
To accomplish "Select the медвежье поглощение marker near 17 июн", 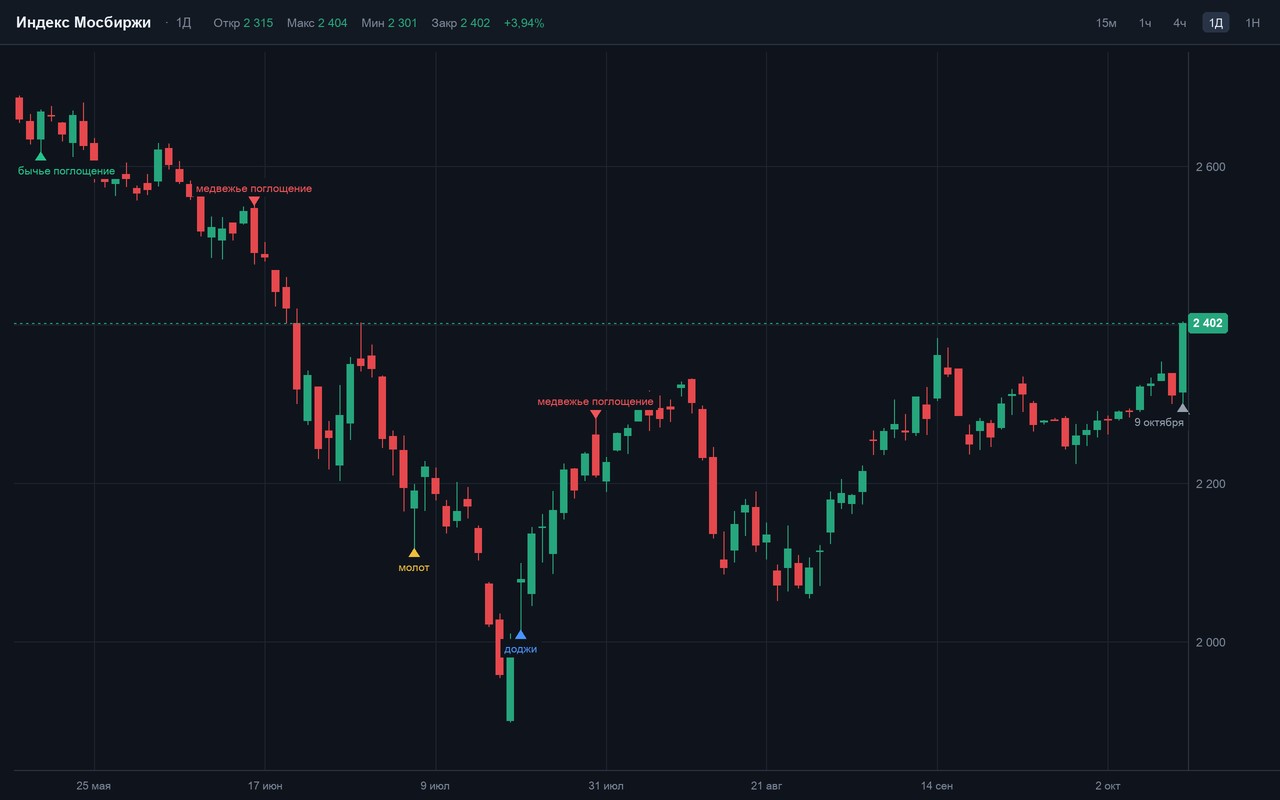I will [254, 201].
